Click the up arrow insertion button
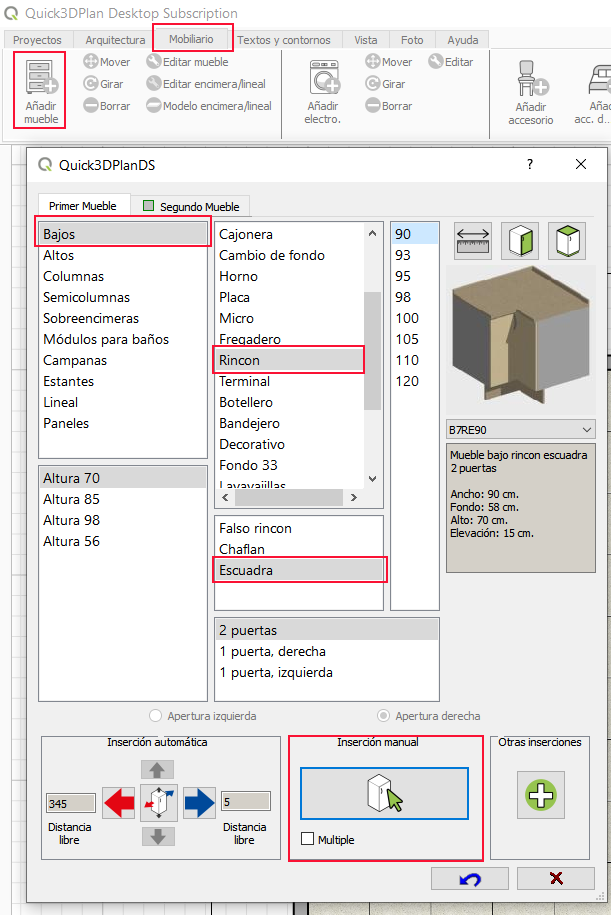 coord(157,770)
